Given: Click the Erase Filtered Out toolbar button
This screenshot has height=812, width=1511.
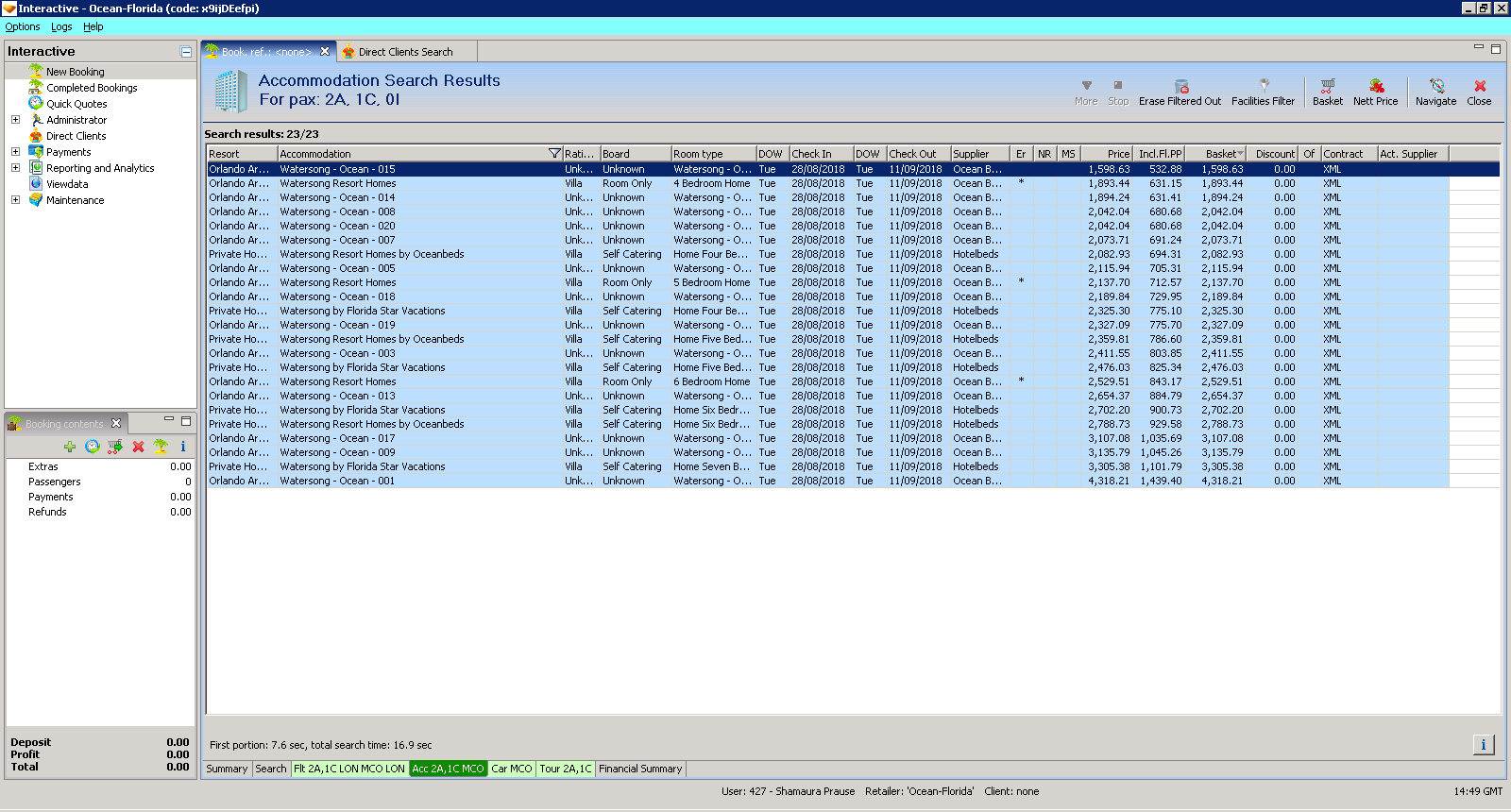Looking at the screenshot, I should [1180, 92].
